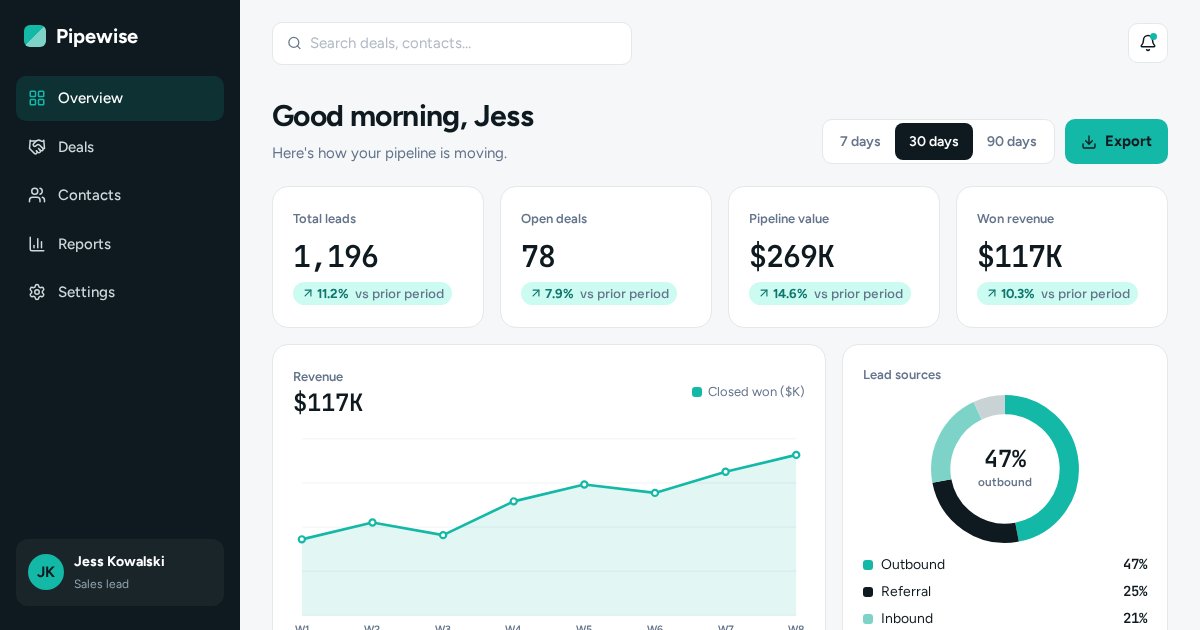Click the JK avatar circle

46,572
